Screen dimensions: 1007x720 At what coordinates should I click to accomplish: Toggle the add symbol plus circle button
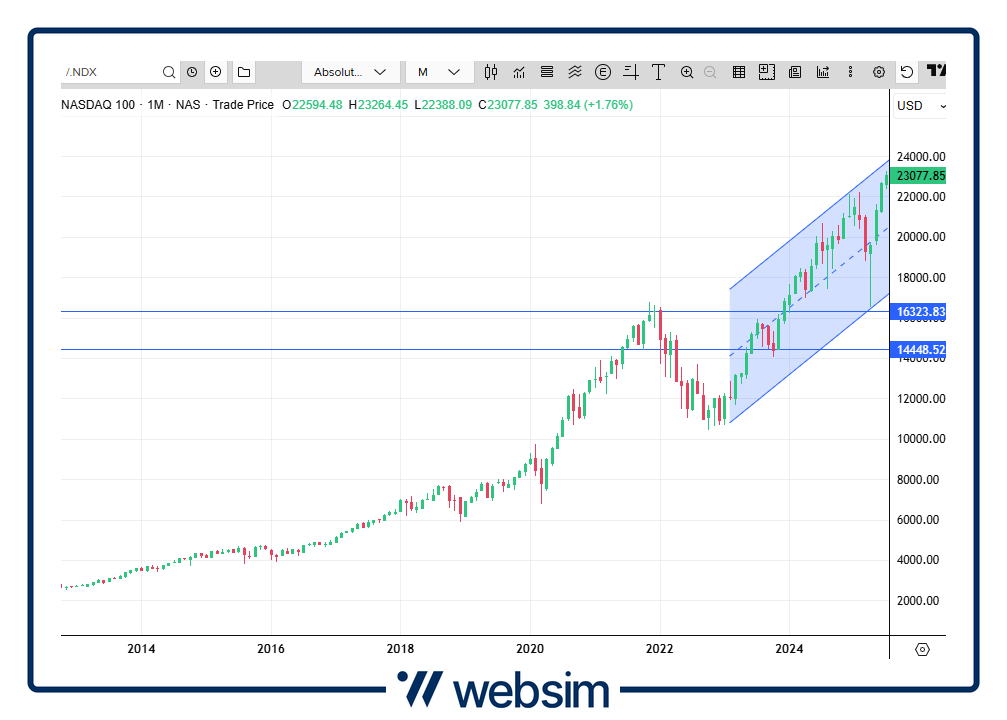215,72
